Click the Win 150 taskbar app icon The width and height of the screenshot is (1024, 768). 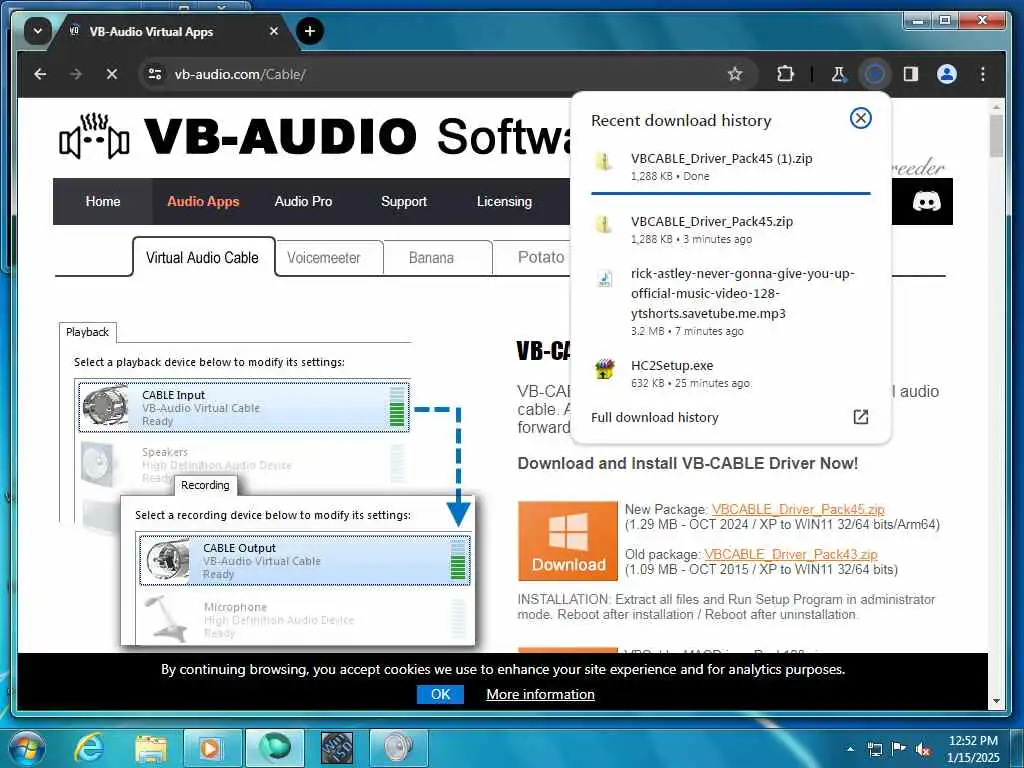click(x=337, y=748)
